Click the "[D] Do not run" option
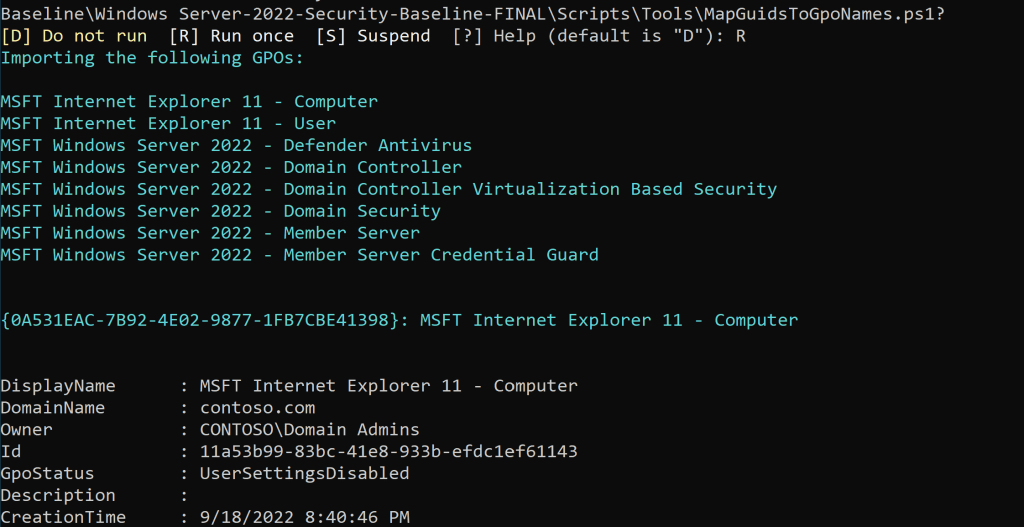1024x527 pixels. point(74,36)
